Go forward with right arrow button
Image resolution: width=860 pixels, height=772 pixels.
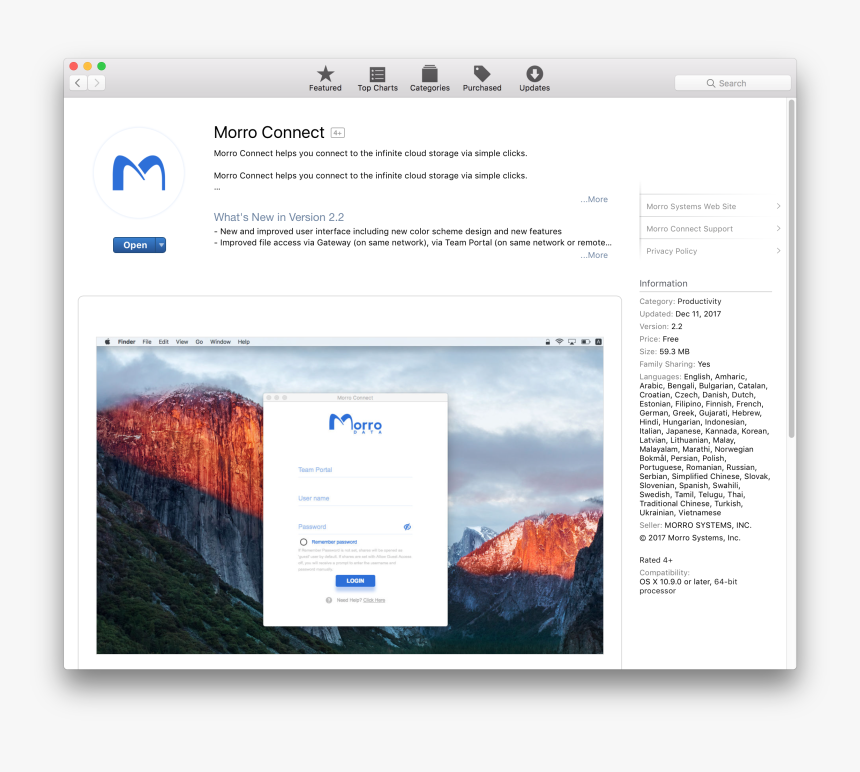[97, 83]
